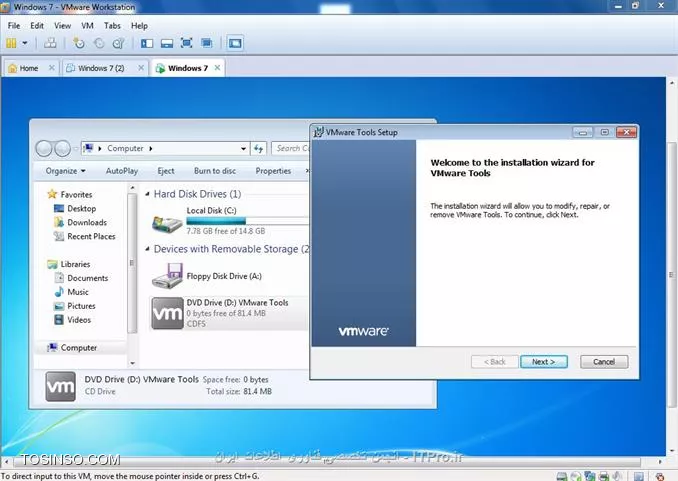Open the Edit menu
The image size is (678, 481).
coord(37,26)
